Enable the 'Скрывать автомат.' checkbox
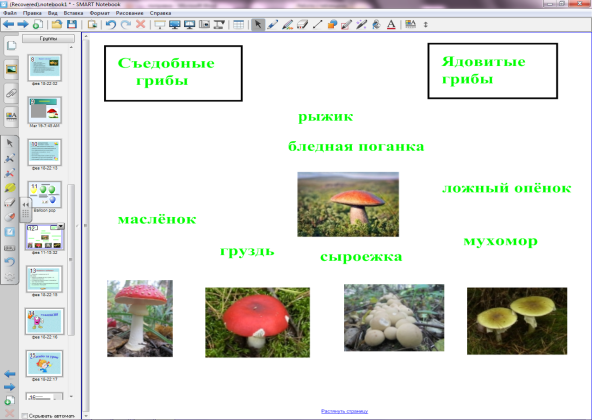592x420 pixels. click(x=25, y=416)
